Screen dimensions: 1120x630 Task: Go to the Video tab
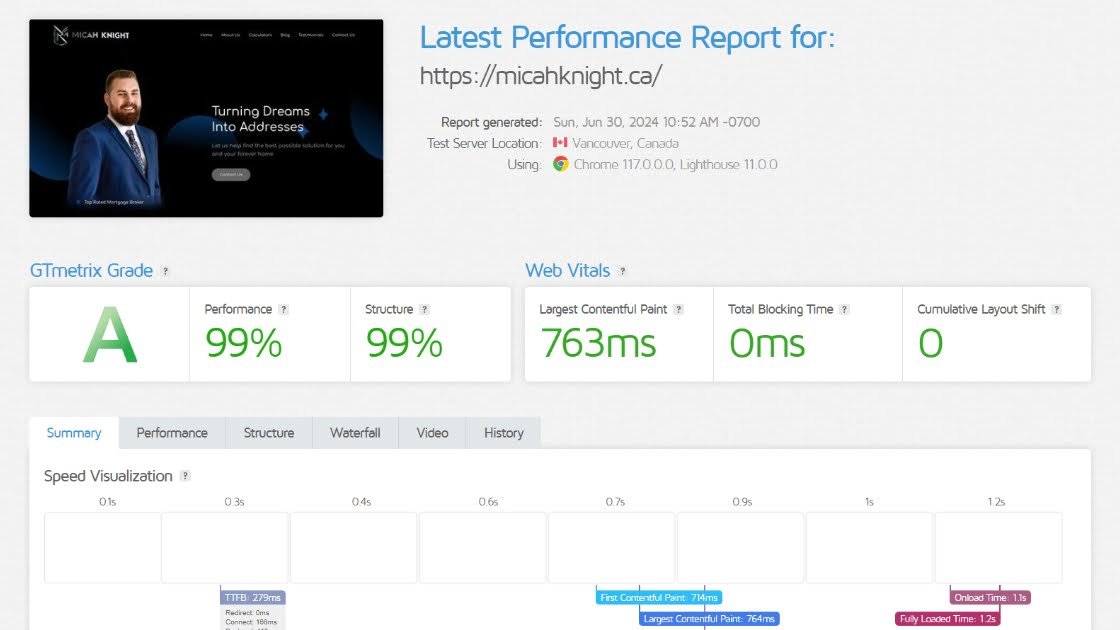pyautogui.click(x=432, y=433)
